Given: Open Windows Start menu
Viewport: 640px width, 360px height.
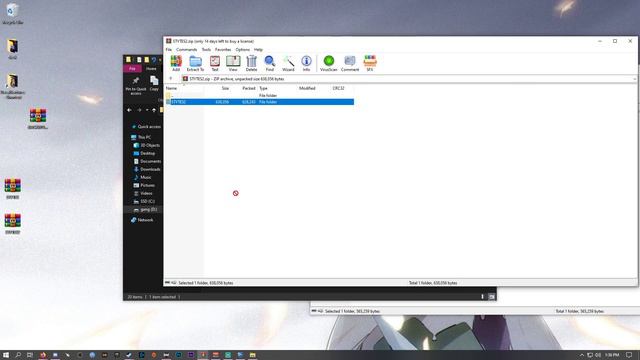Looking at the screenshot, I should [x=6, y=355].
